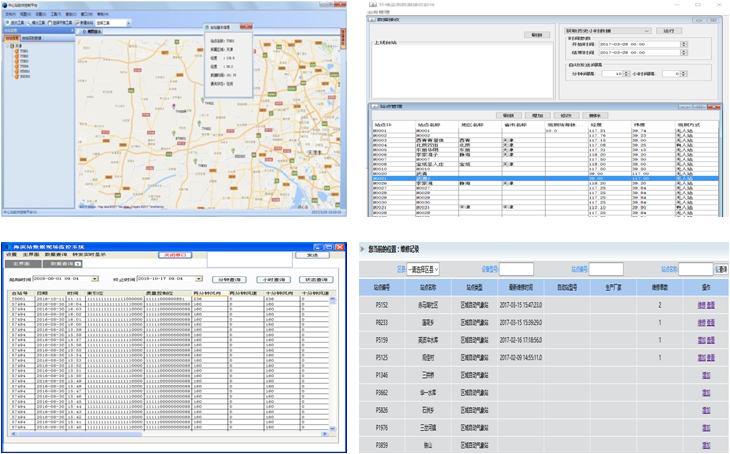The height and width of the screenshot is (454, 730).
Task: Click the 发送 button at top right of monitoring window
Action: point(312,255)
